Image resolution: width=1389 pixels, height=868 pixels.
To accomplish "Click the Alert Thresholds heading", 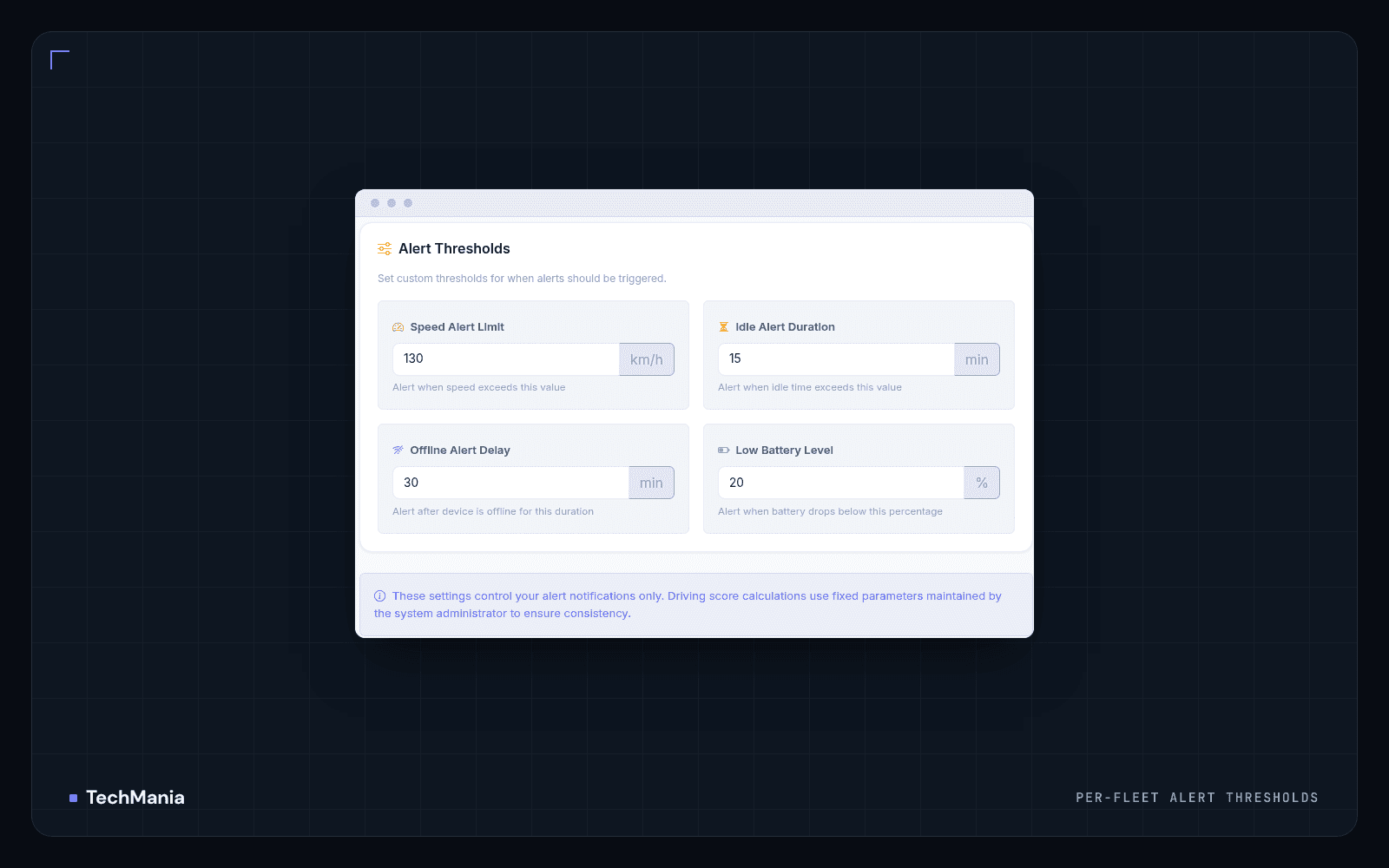I will coord(454,249).
